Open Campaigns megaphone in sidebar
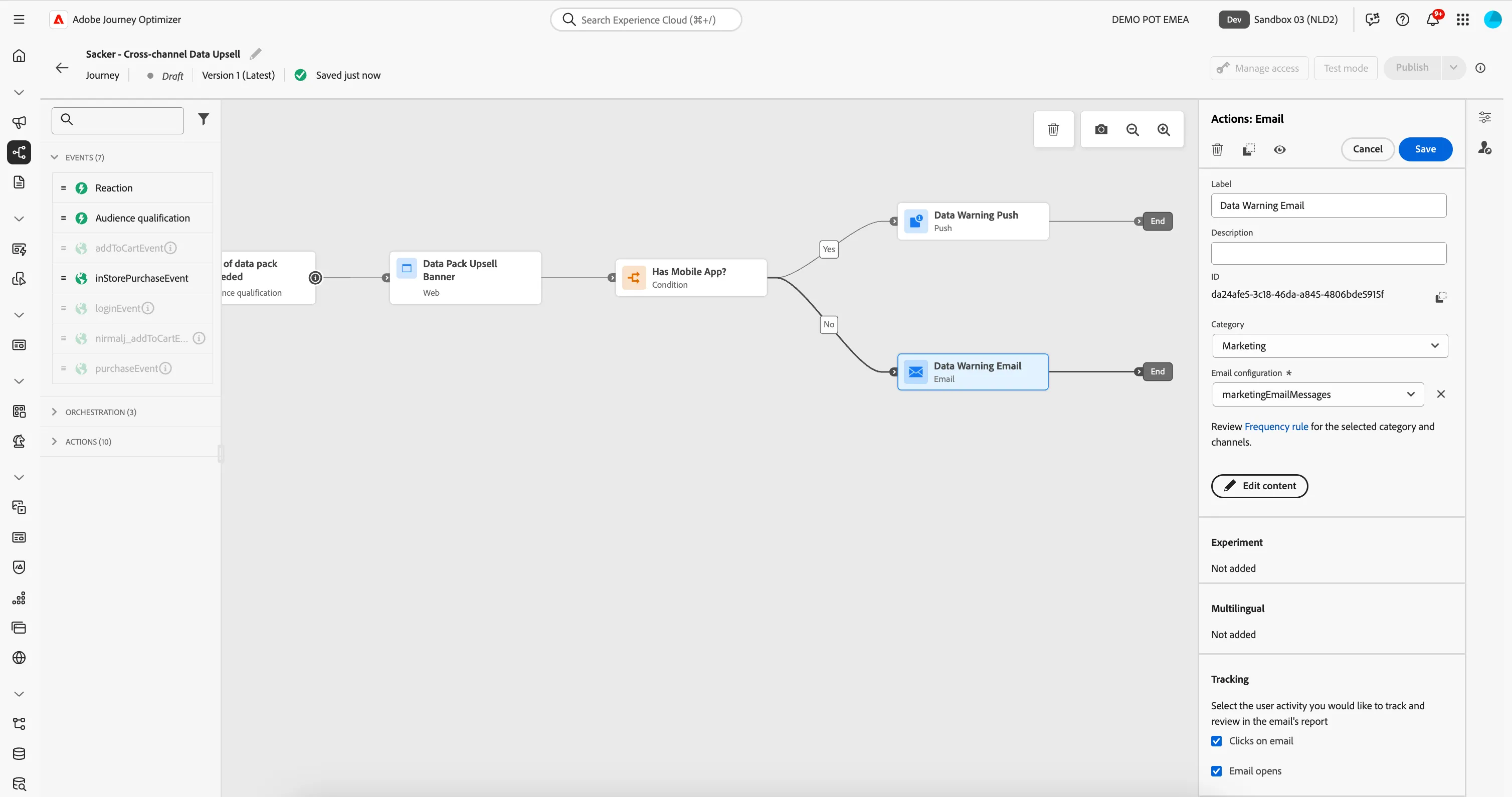The height and width of the screenshot is (797, 1512). pyautogui.click(x=19, y=122)
